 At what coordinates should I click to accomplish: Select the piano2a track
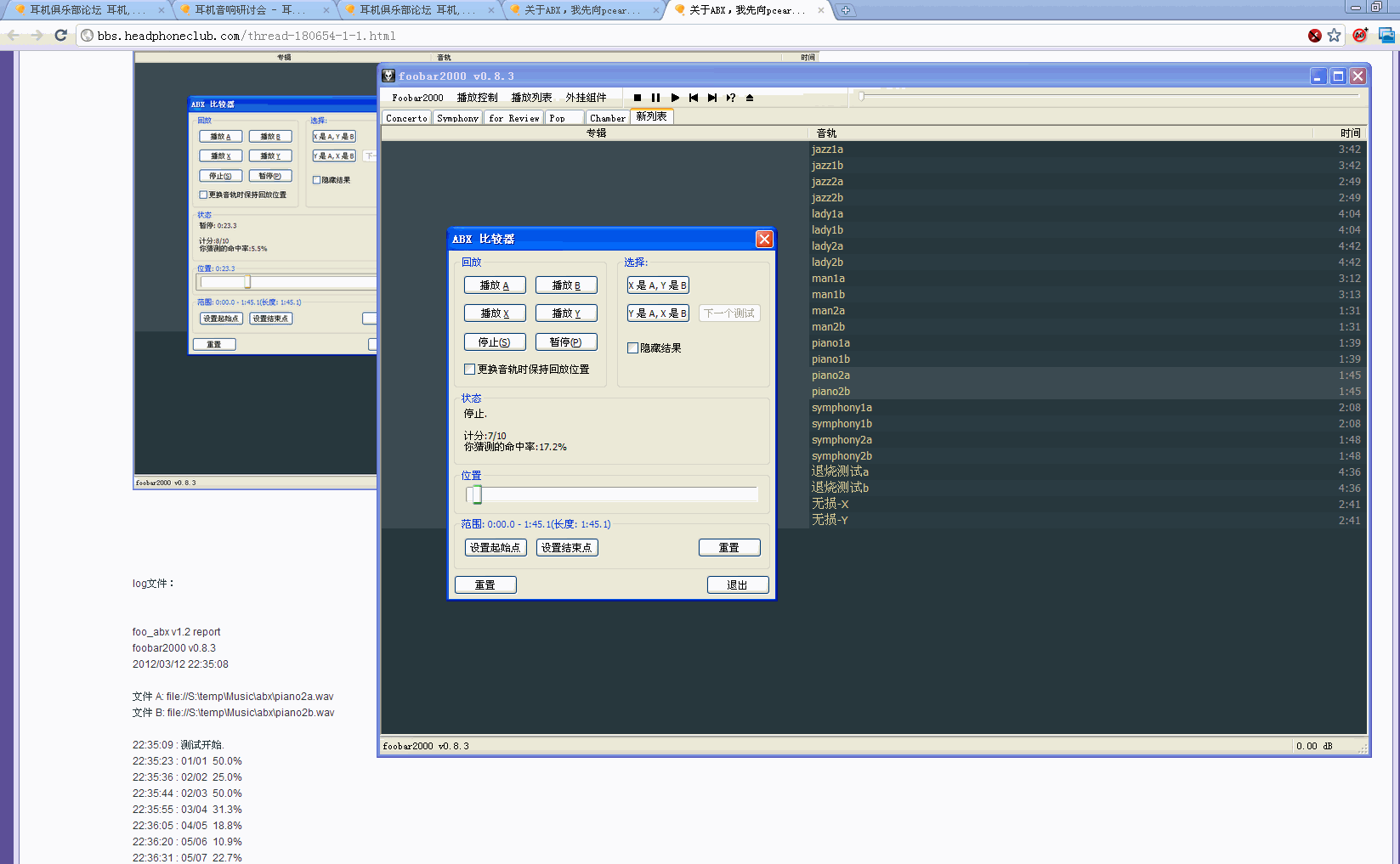(1086, 376)
